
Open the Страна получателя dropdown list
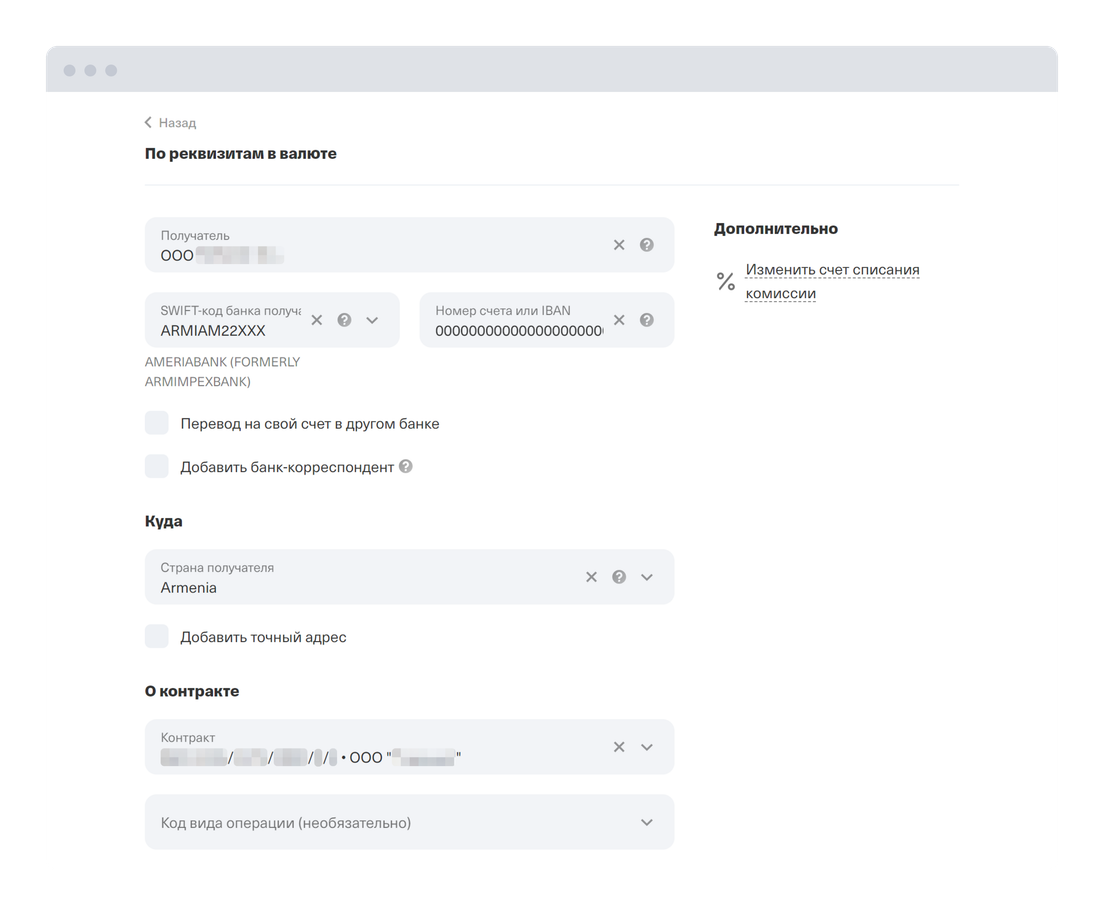pos(647,577)
